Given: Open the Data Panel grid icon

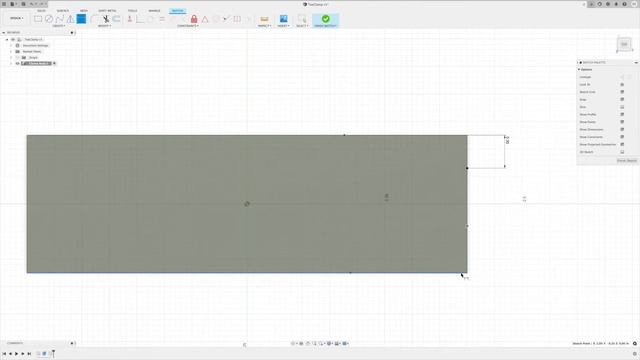Looking at the screenshot, I should [x=4, y=4].
